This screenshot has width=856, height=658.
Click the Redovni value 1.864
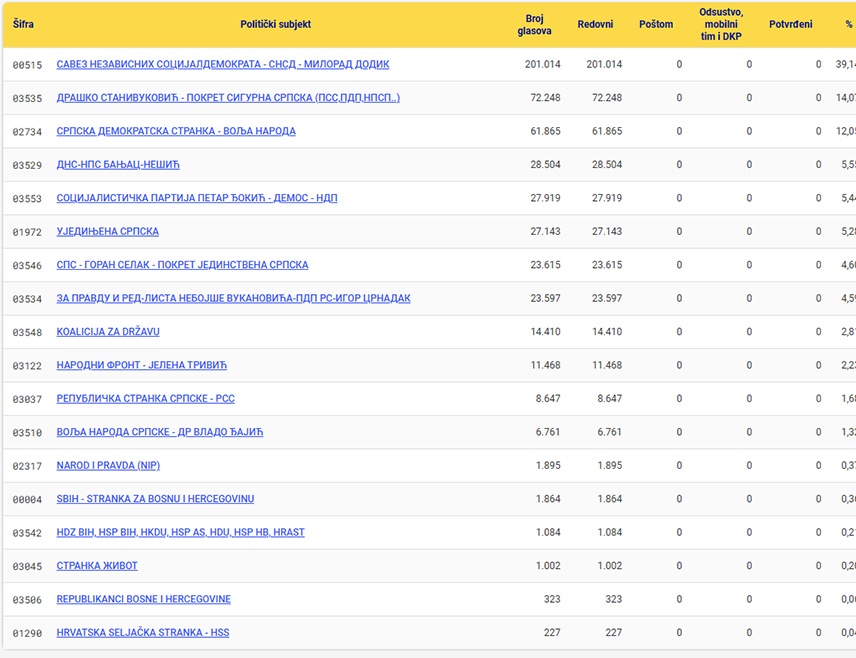click(x=610, y=499)
